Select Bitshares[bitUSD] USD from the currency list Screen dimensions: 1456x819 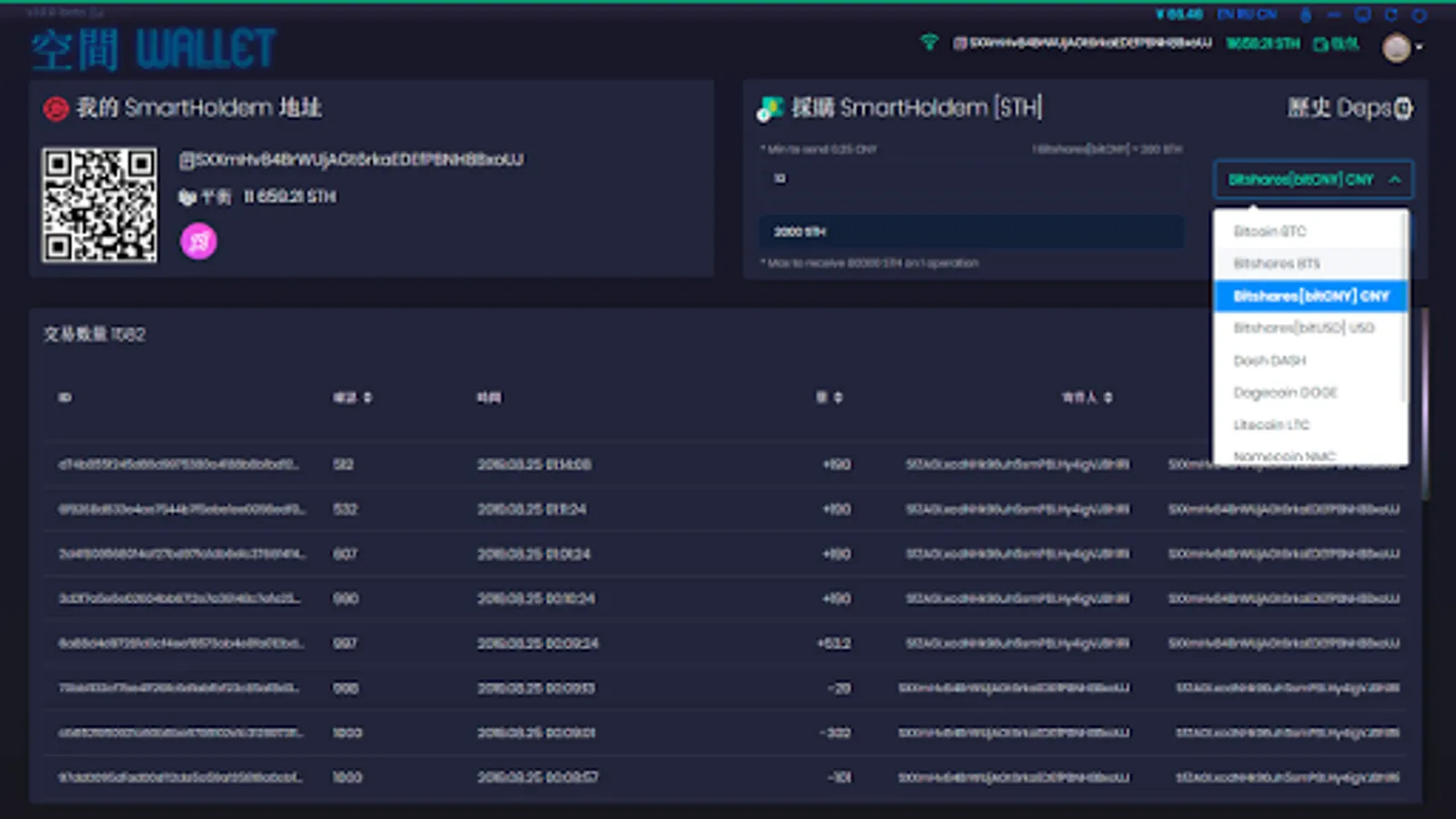1310,328
